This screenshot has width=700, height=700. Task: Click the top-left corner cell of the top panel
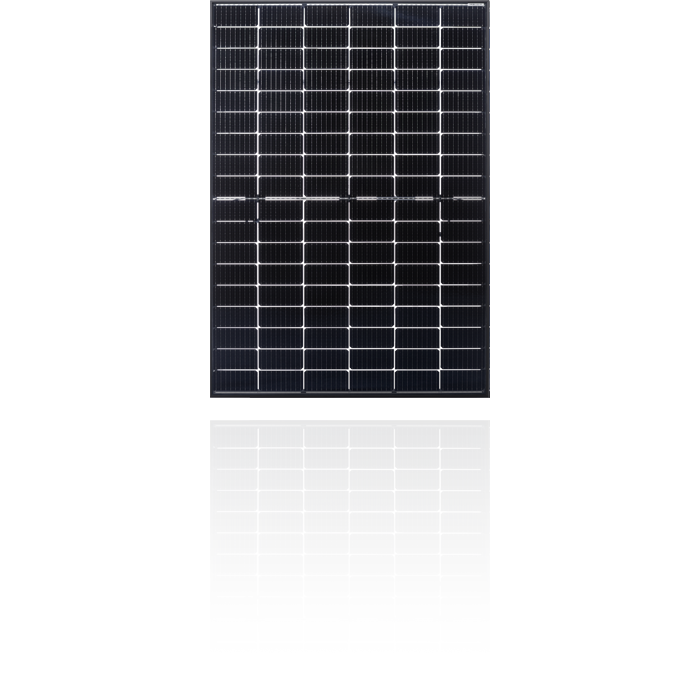pos(236,13)
